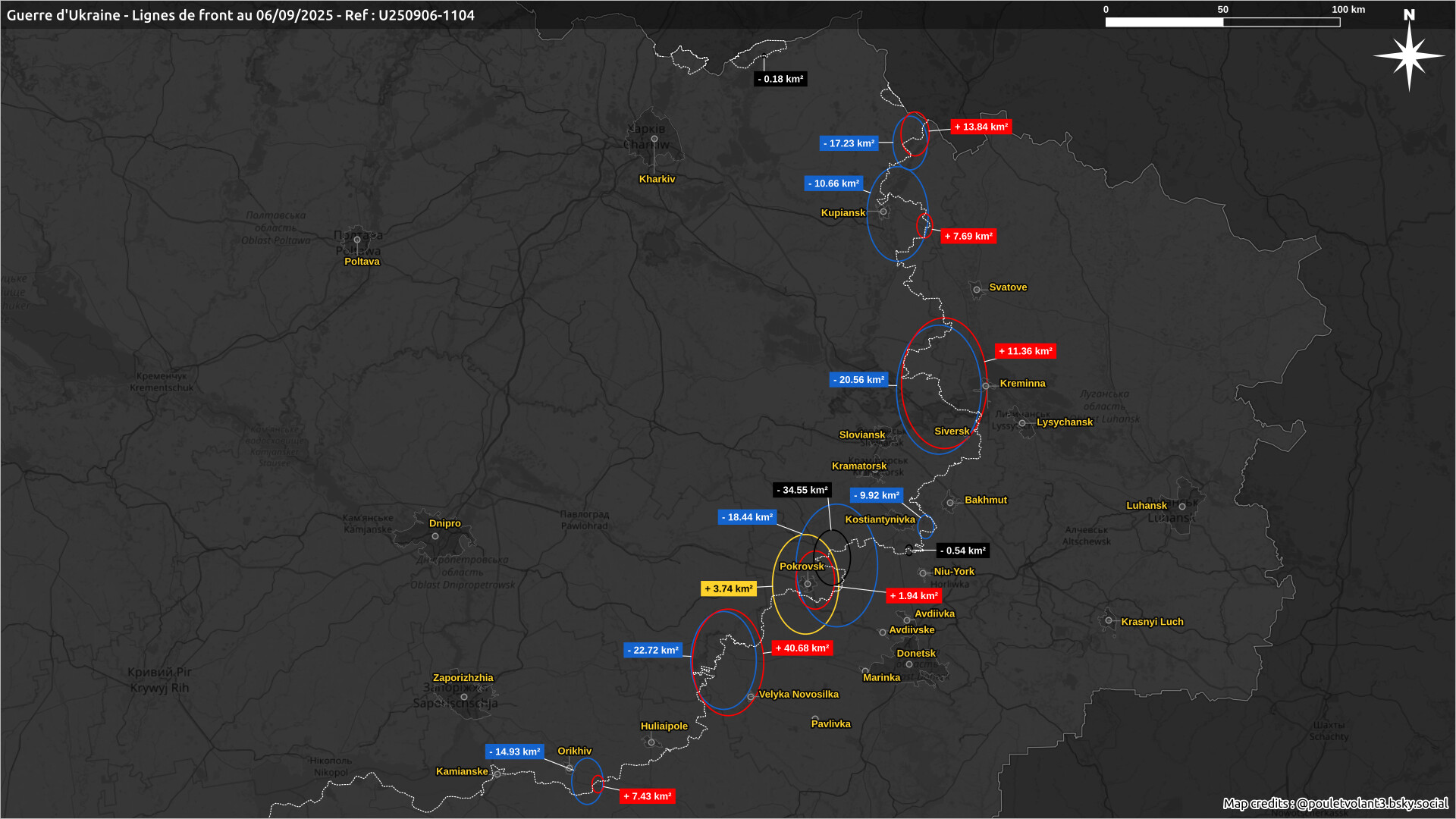Click the Velyka Novosilka marker dot
Viewport: 1456px width, 819px height.
(x=751, y=696)
